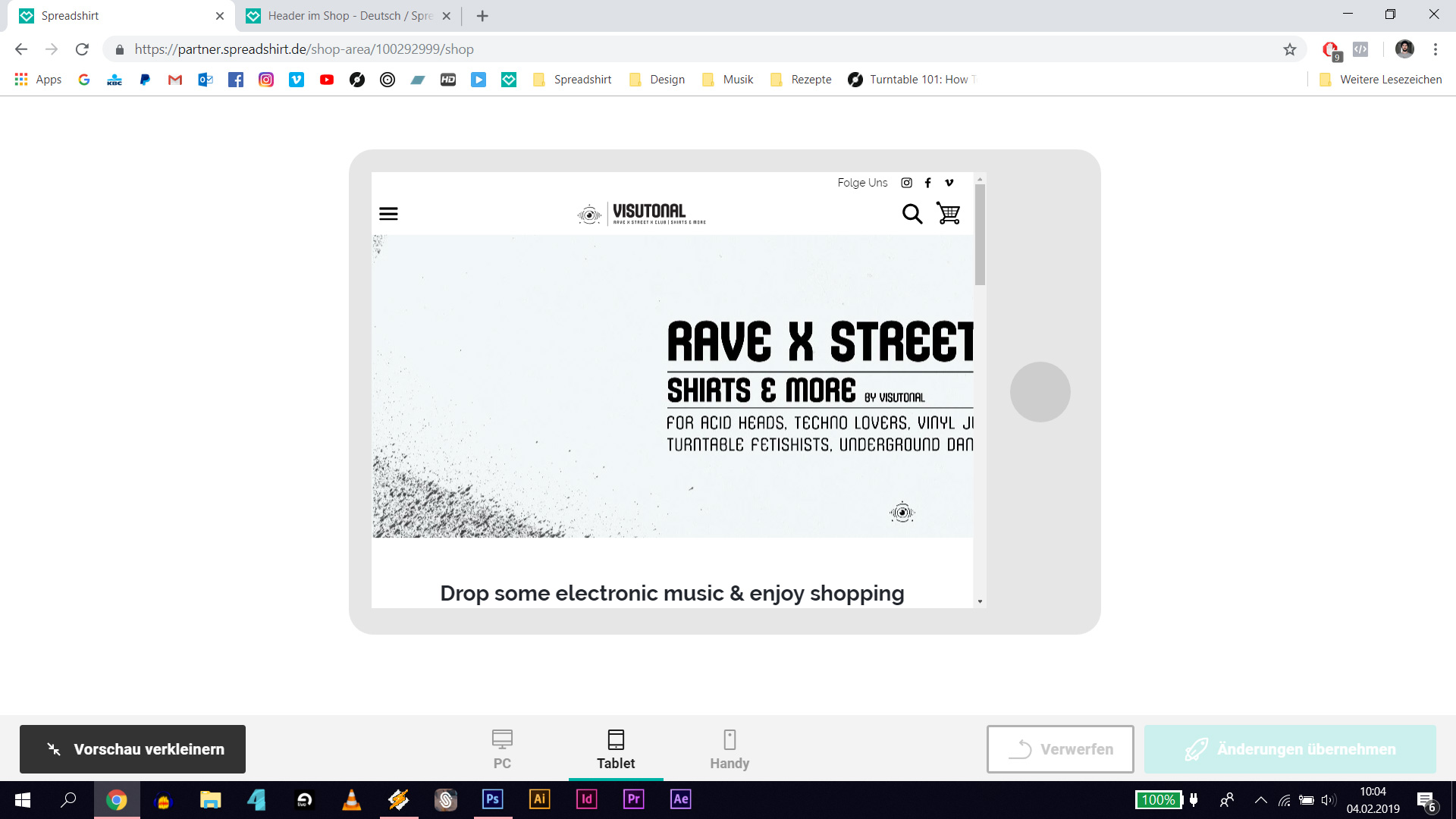Switch preview to PC view
The width and height of the screenshot is (1456, 819).
tap(502, 748)
